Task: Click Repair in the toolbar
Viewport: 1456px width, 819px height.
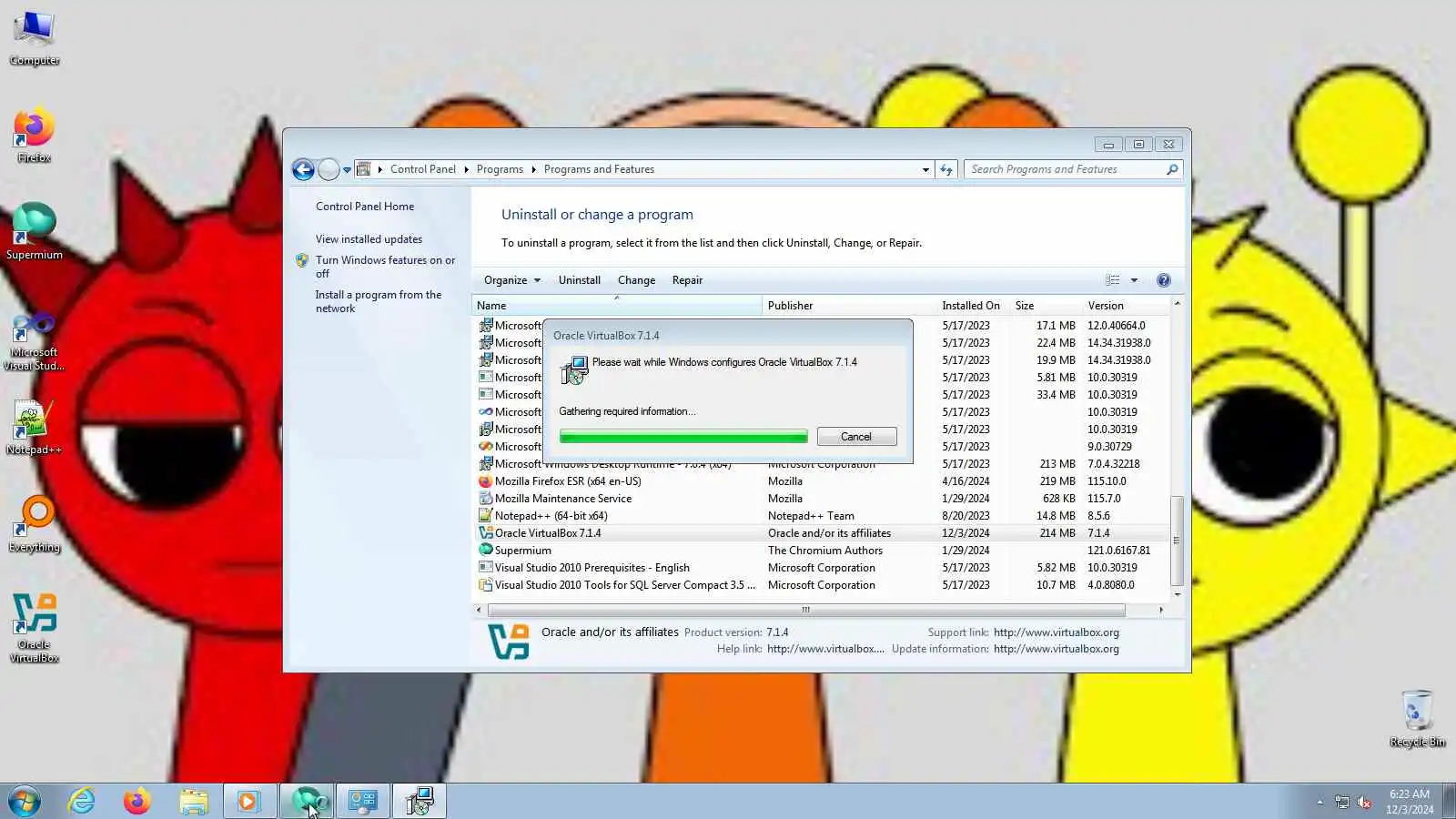Action: (687, 280)
